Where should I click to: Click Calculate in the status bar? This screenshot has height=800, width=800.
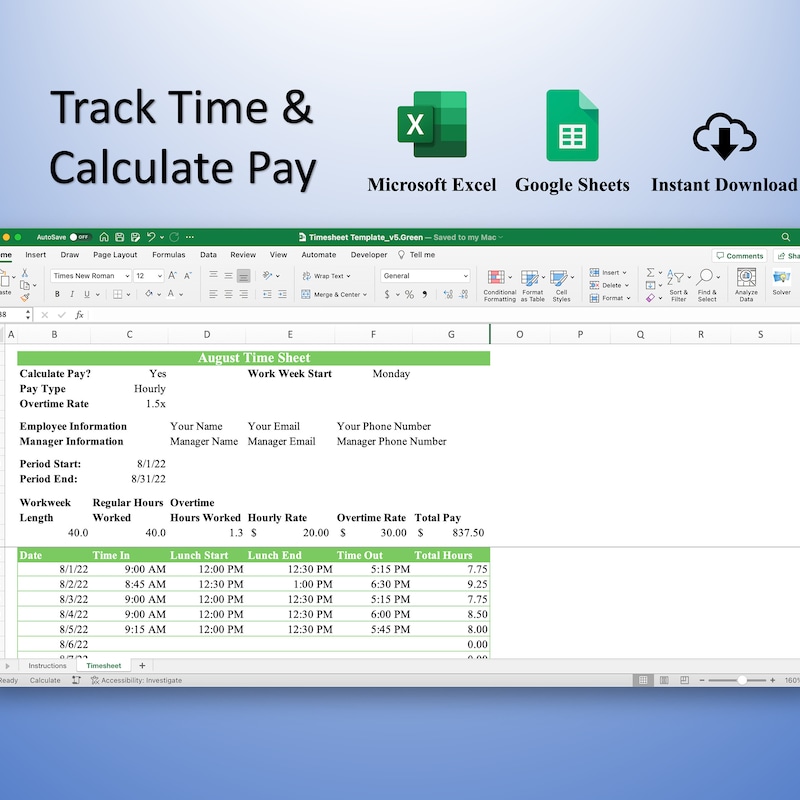[45, 680]
